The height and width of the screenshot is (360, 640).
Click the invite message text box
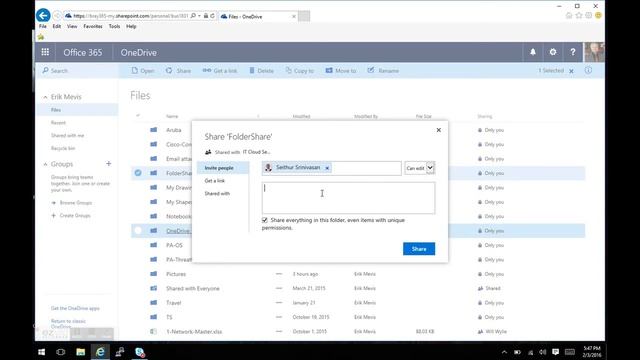(348, 198)
